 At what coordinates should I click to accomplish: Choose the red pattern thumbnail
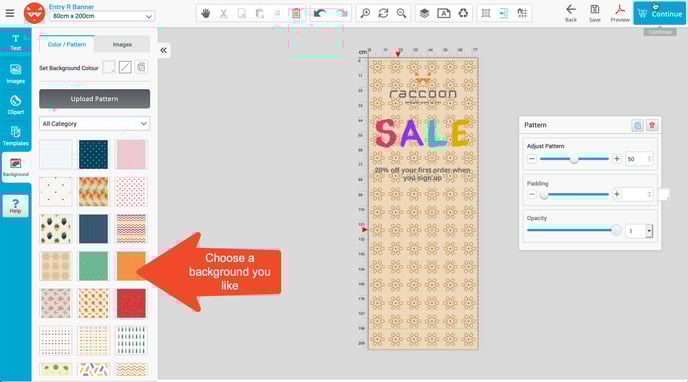pos(131,303)
